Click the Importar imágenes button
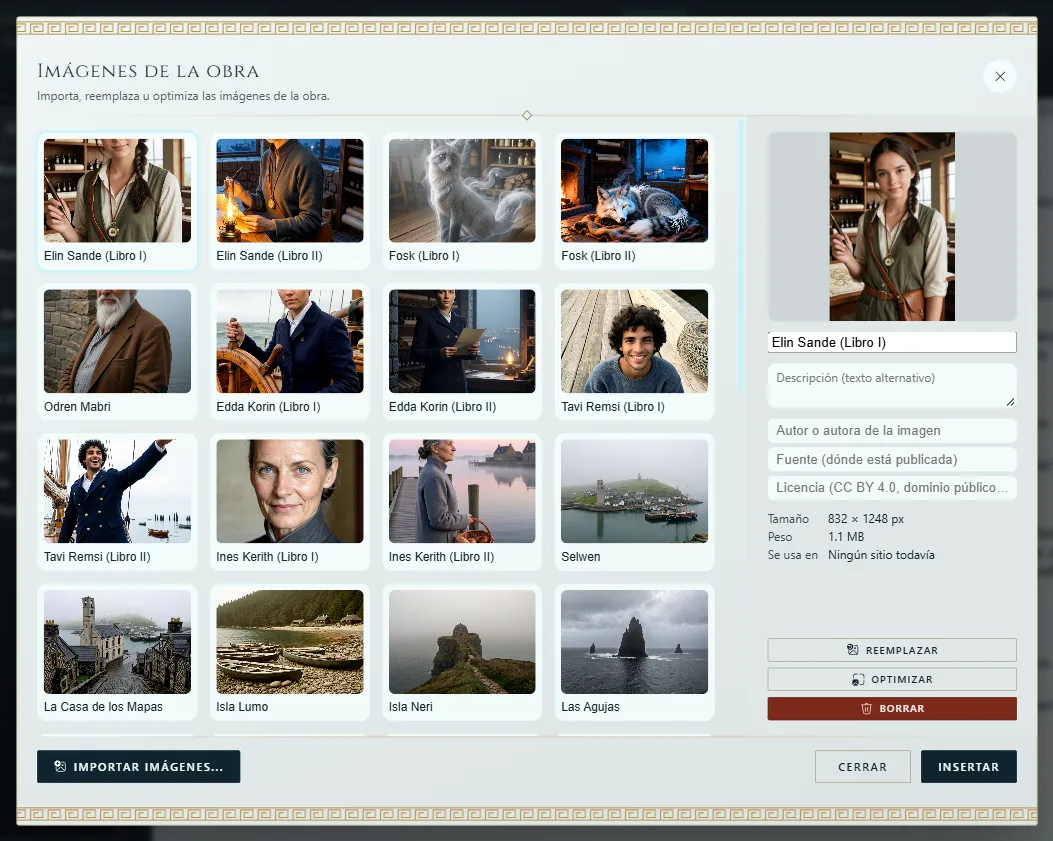 point(138,766)
